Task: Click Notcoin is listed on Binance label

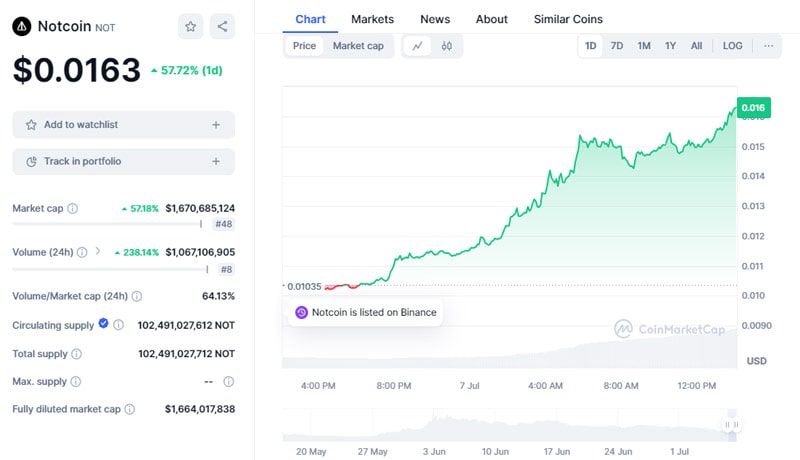Action: (x=374, y=313)
